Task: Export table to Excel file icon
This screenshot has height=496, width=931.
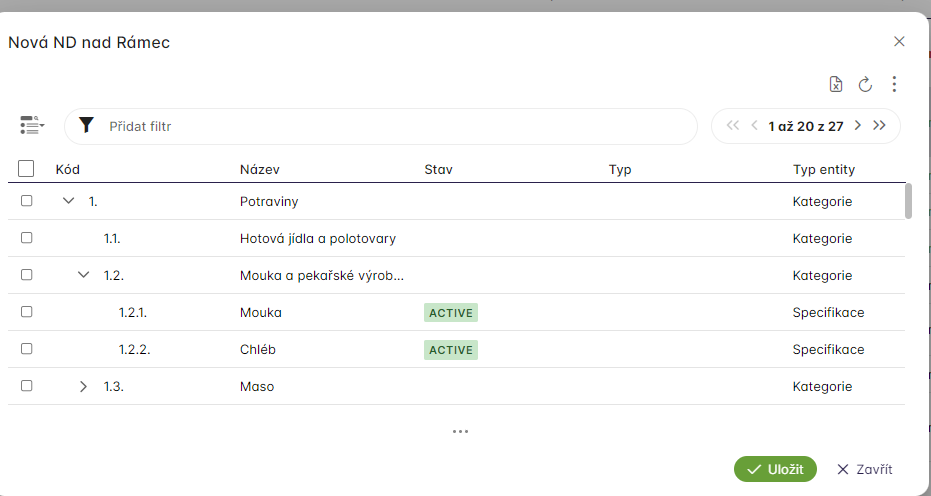Action: click(x=836, y=85)
